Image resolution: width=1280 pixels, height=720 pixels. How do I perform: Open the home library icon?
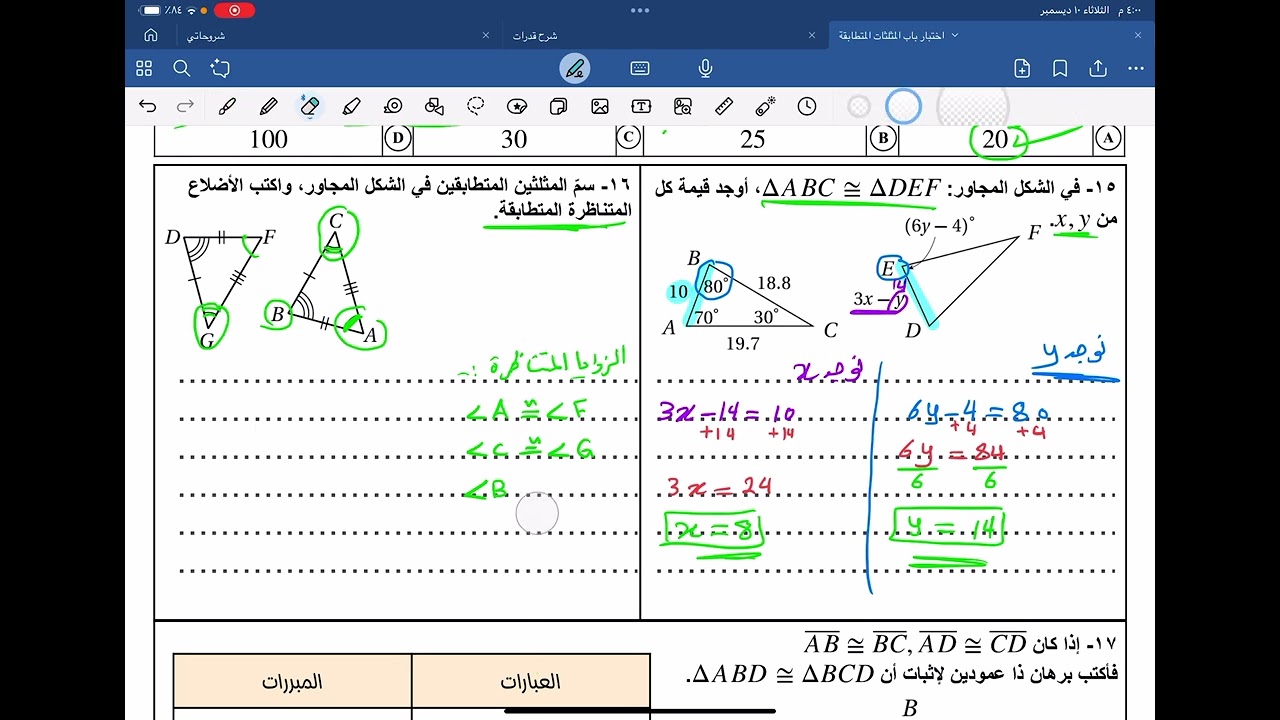coord(151,35)
